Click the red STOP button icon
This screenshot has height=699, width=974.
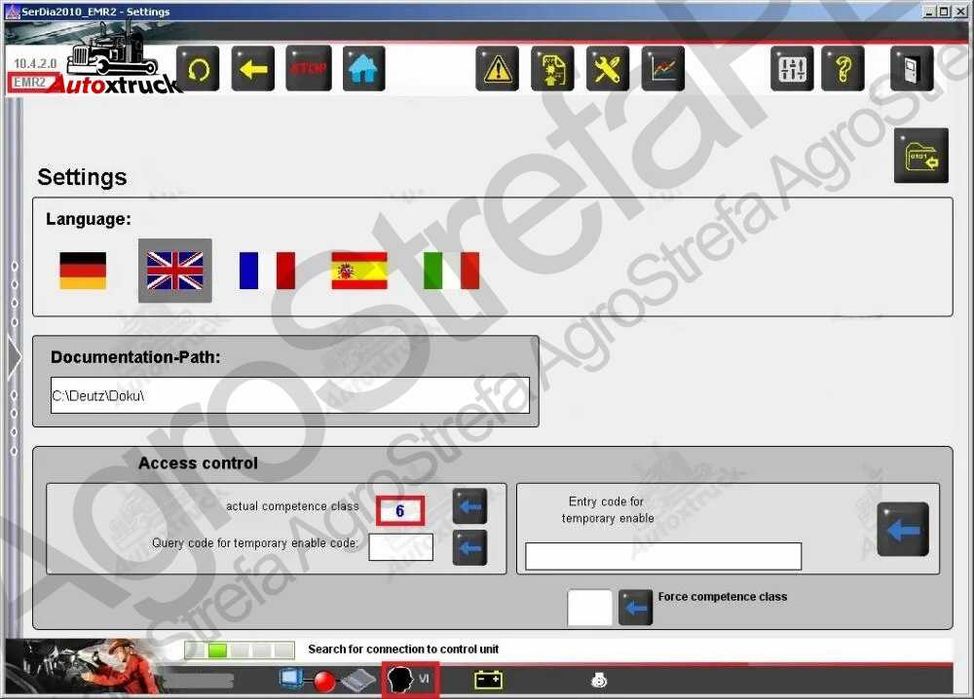(x=308, y=69)
